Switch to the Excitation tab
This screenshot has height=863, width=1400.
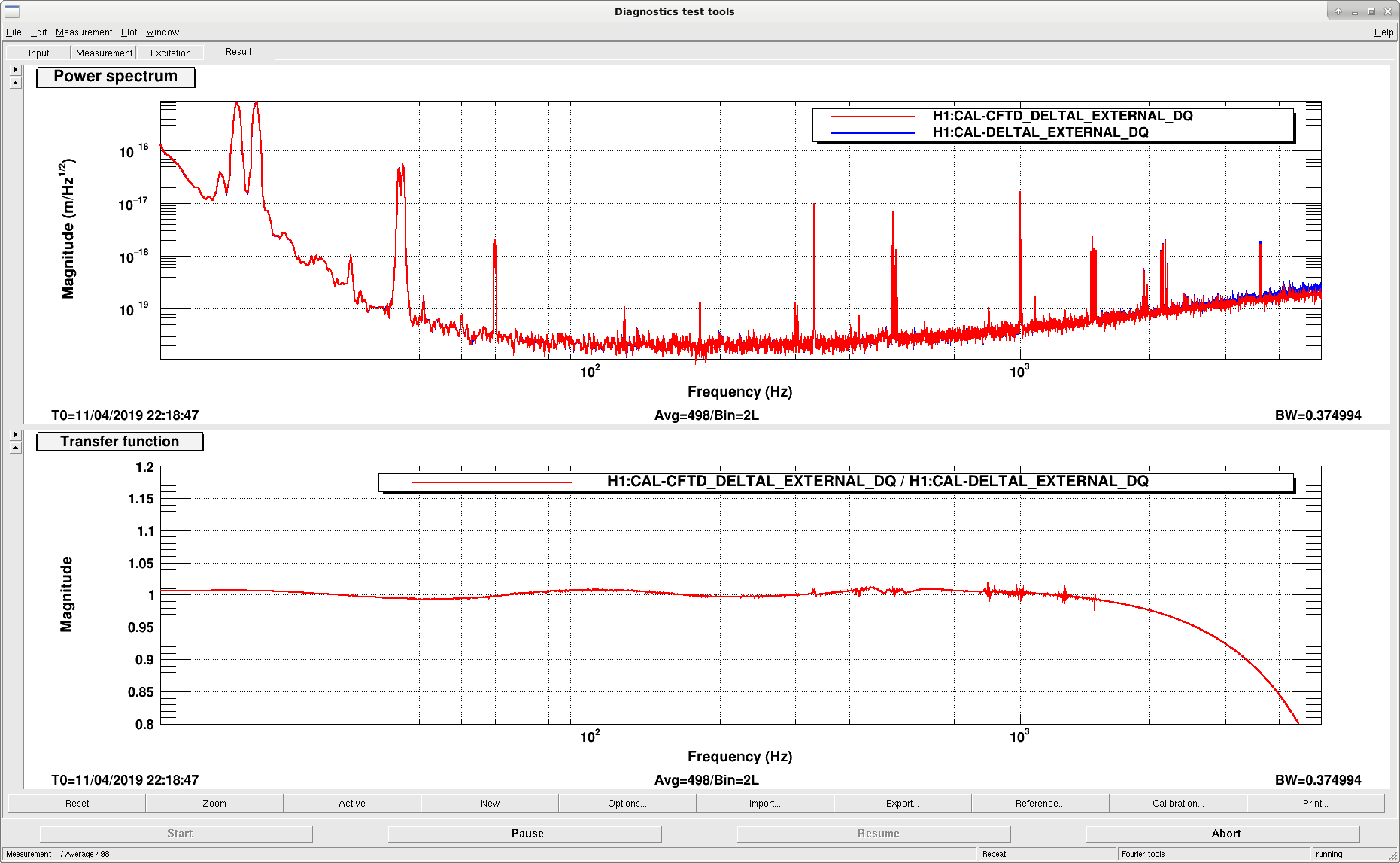click(170, 53)
